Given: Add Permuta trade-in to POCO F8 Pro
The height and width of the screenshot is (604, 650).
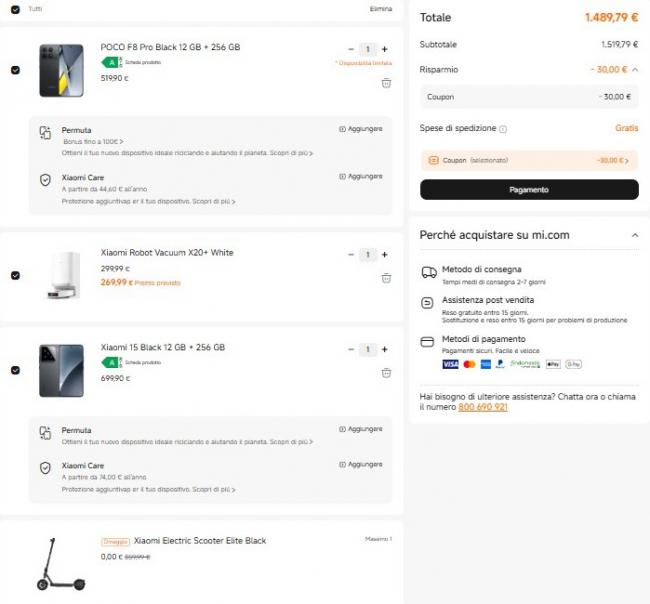Looking at the screenshot, I should (360, 129).
